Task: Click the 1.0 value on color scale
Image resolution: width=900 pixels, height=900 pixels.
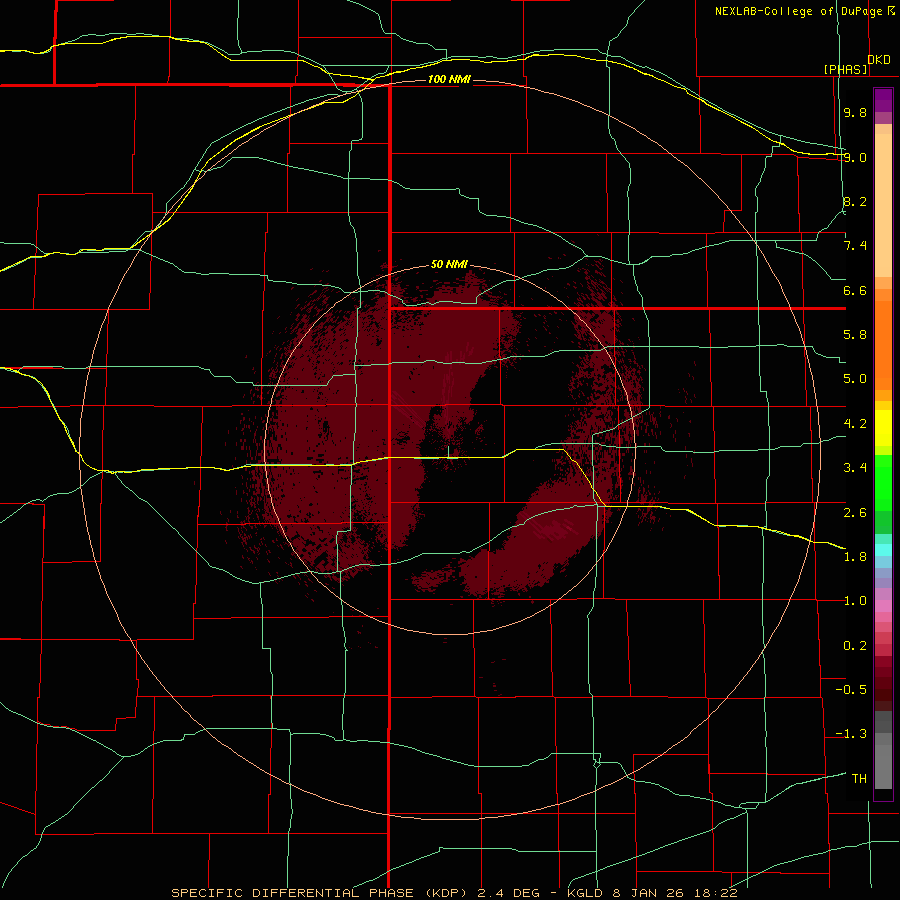Action: point(855,601)
